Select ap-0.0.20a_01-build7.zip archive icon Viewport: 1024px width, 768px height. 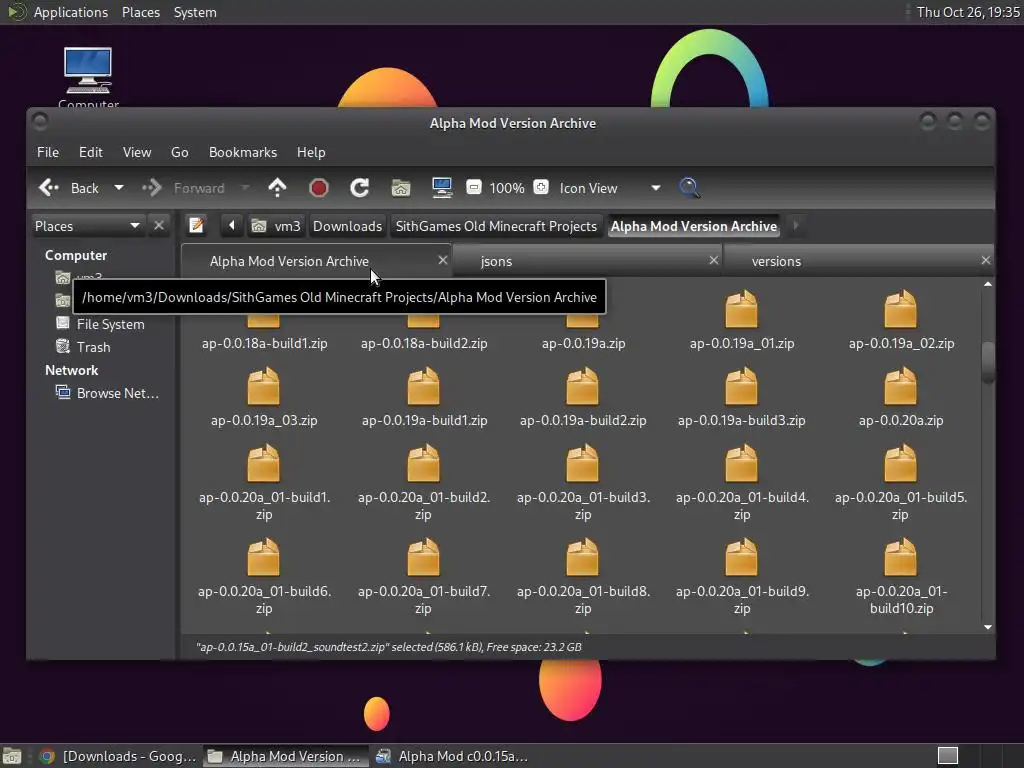(x=423, y=557)
